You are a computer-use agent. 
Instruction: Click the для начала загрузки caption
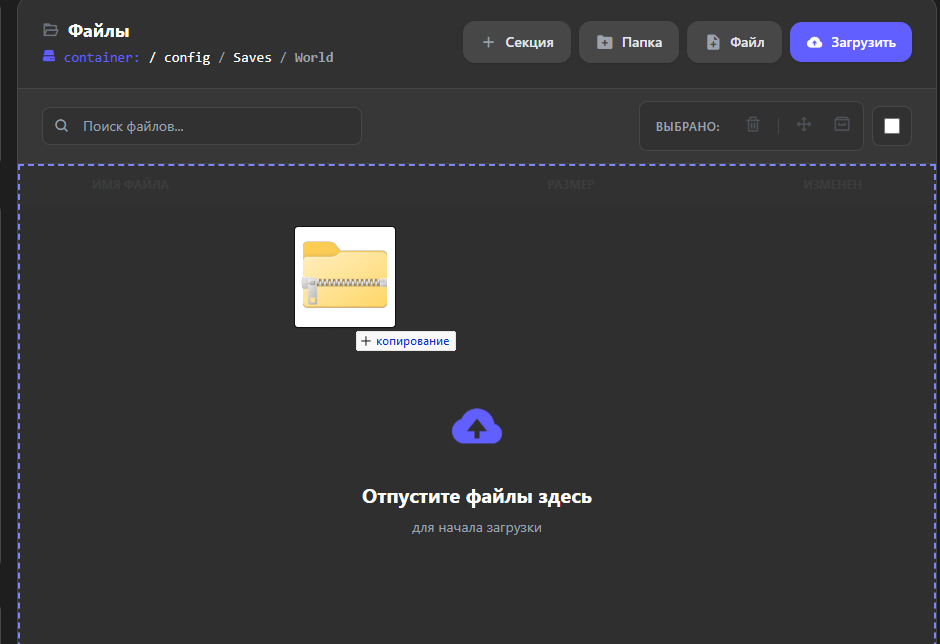(x=477, y=528)
